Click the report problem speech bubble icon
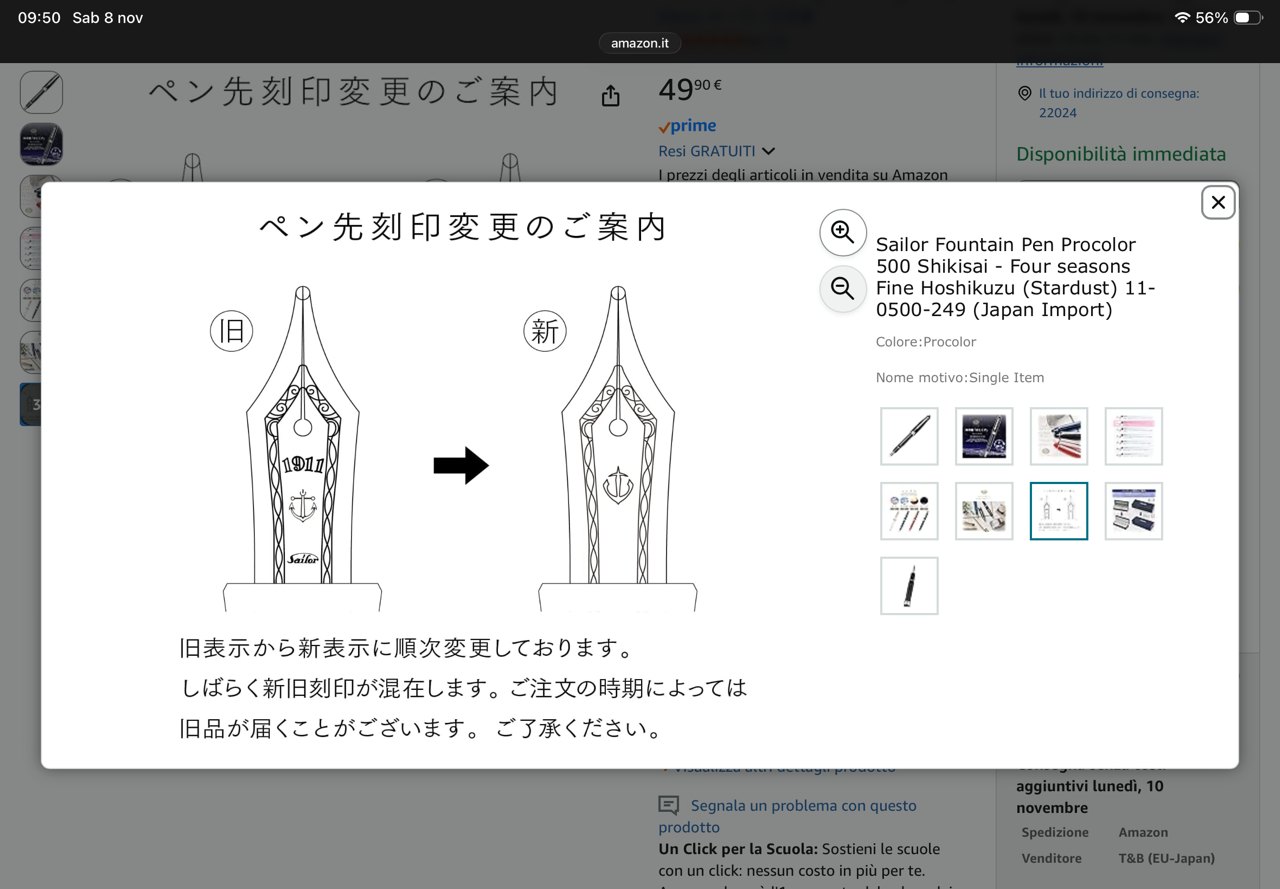1280x889 pixels. (x=668, y=806)
